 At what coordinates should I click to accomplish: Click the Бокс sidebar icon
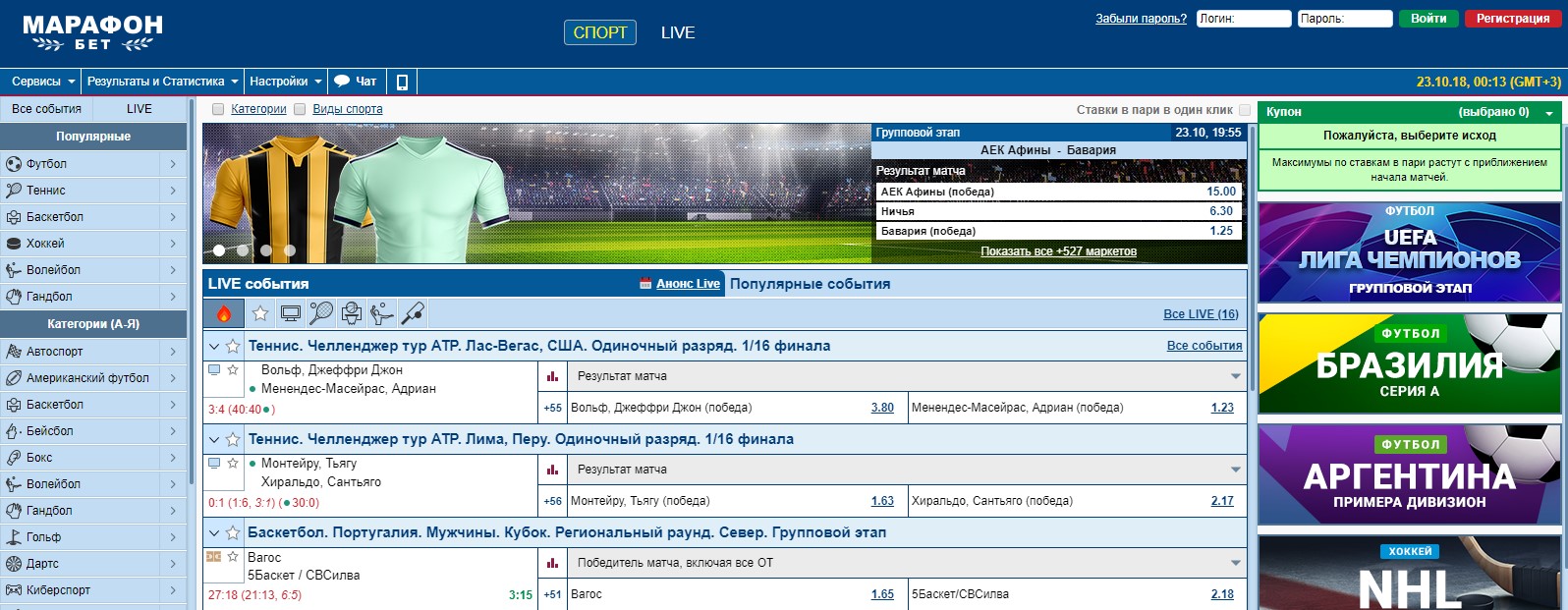click(x=14, y=458)
